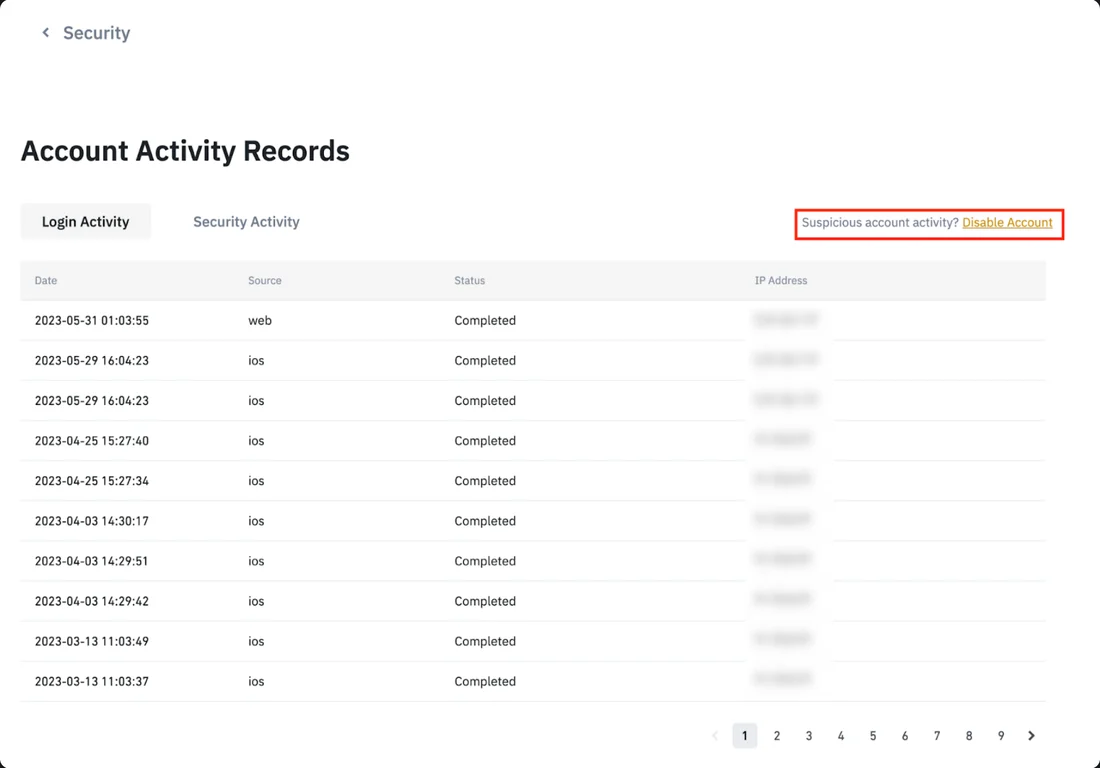This screenshot has width=1100, height=768.
Task: Follow the Disable Account link
Action: click(x=1007, y=222)
